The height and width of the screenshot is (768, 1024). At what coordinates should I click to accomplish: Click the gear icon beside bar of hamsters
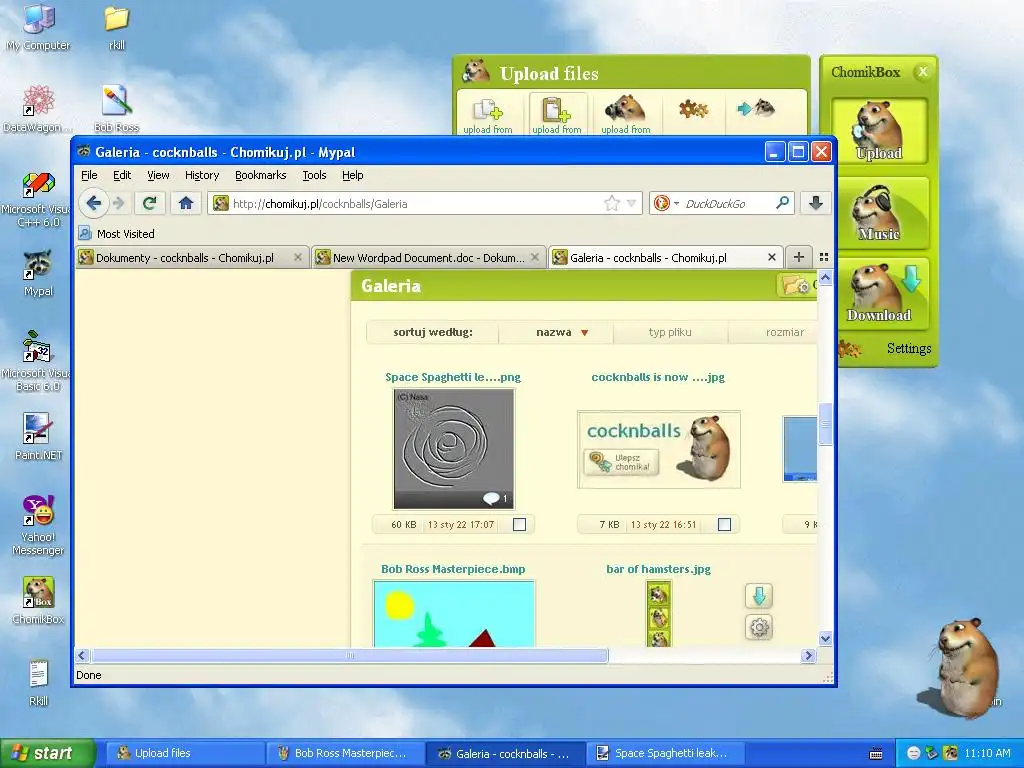coord(759,628)
